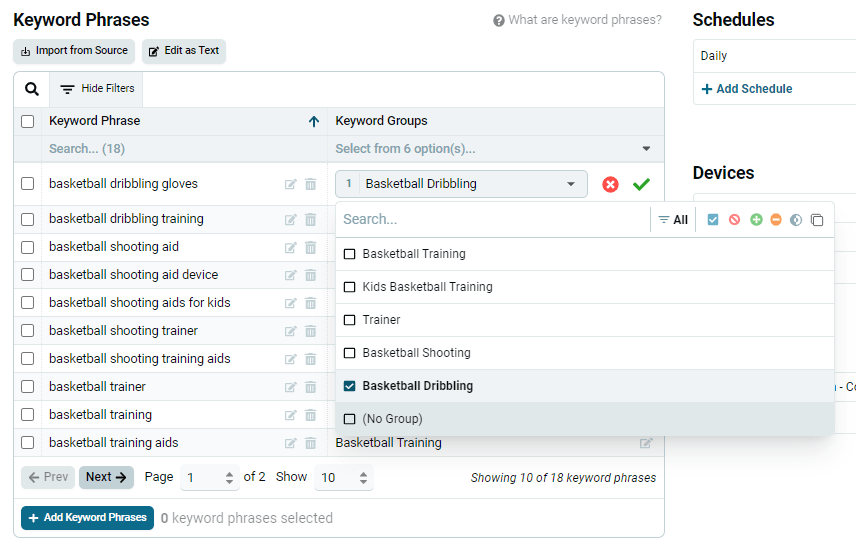Confirm group edit with green checkmark
This screenshot has height=559, width=856.
click(641, 185)
